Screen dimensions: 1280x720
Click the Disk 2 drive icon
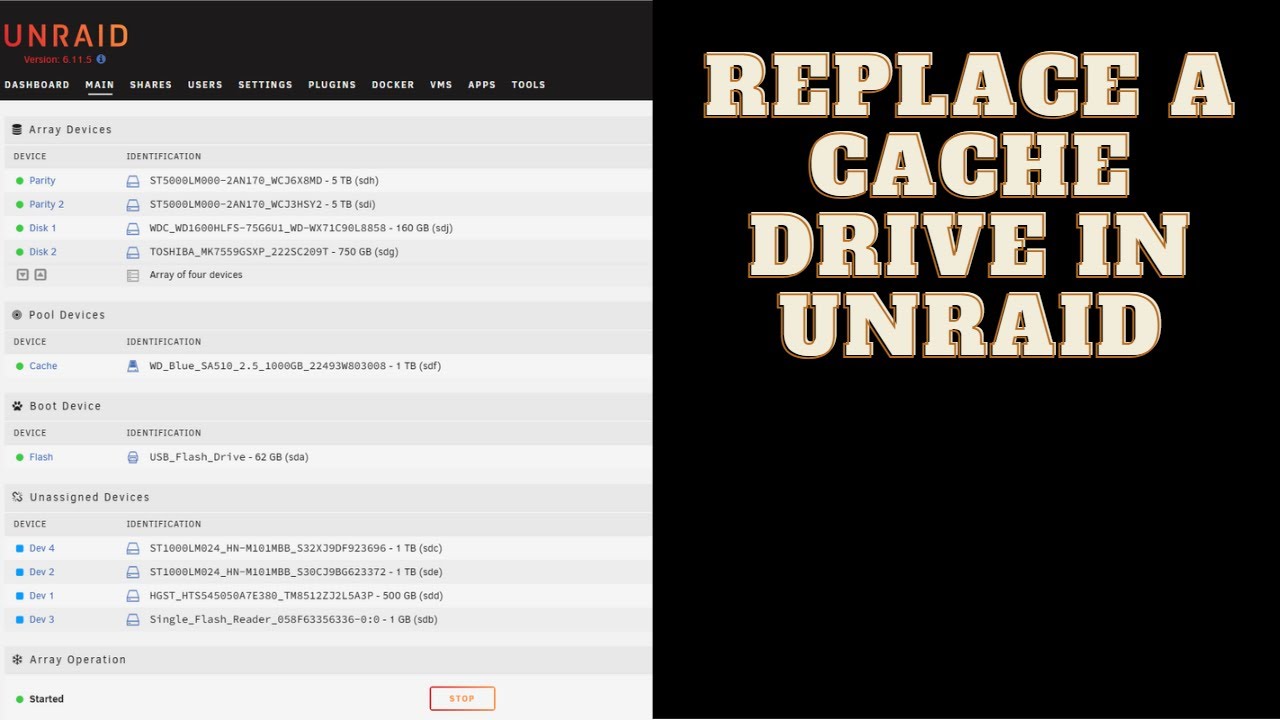point(133,252)
